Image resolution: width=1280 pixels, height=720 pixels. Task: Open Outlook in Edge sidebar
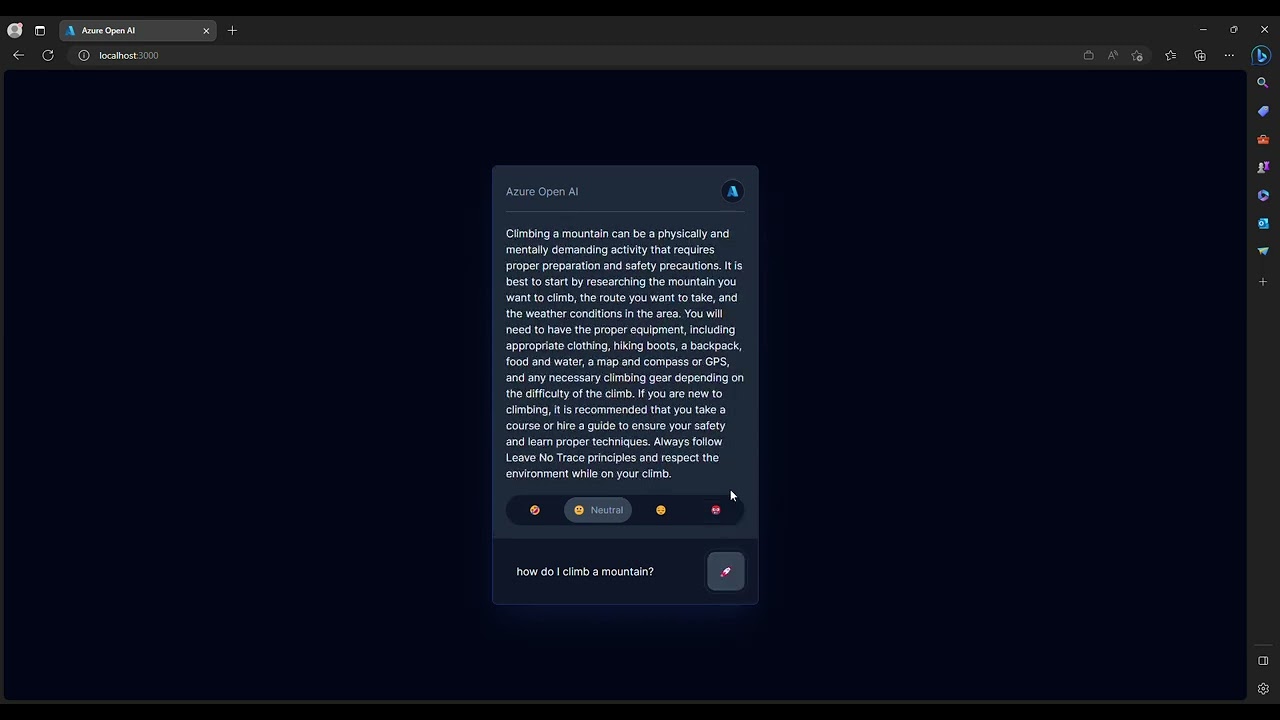(1263, 223)
